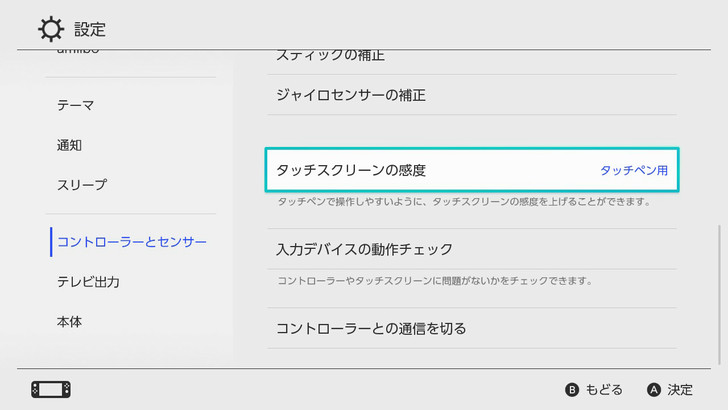Select コントローラーとセンサー in sidebar
This screenshot has width=728, height=410.
(132, 242)
